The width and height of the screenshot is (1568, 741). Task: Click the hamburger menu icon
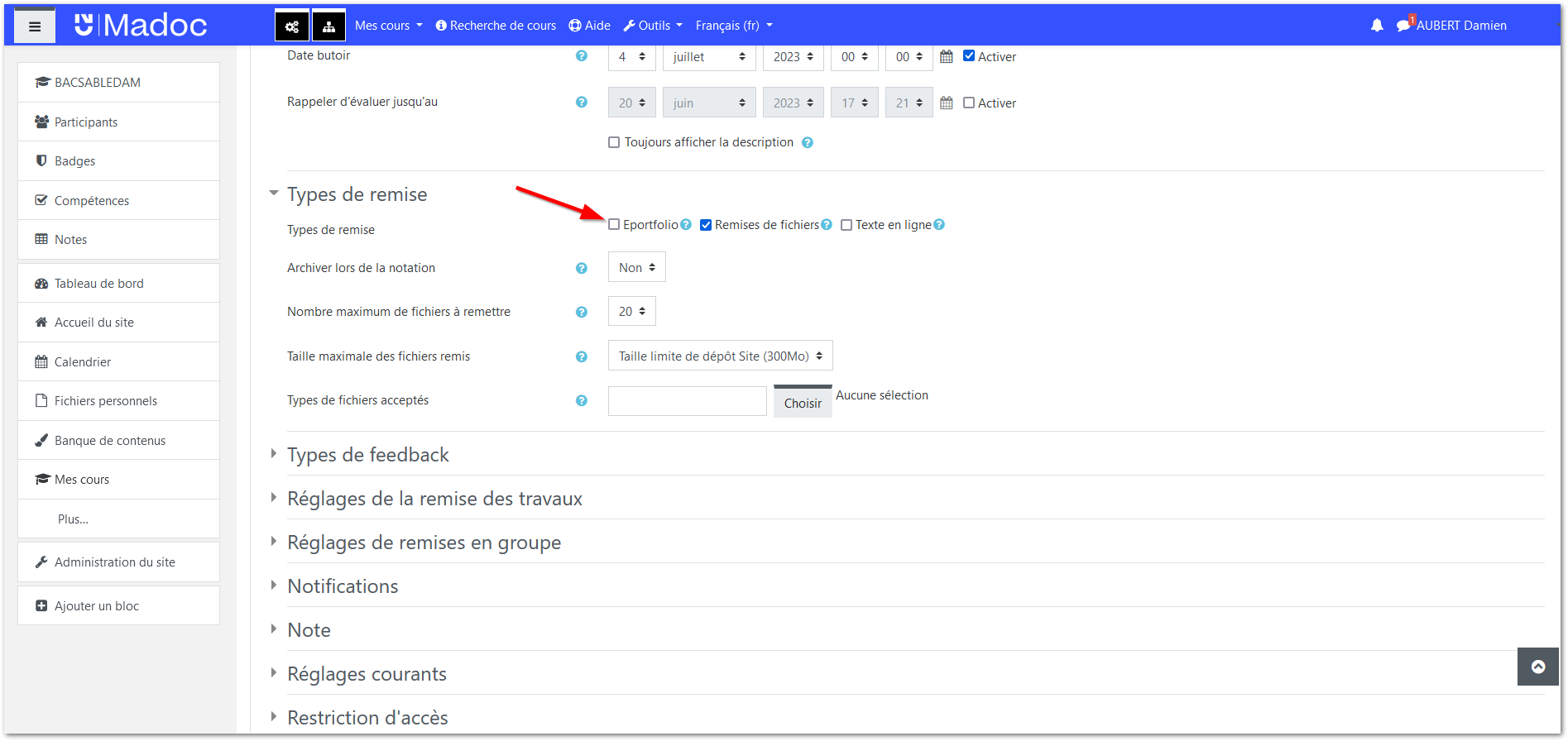[x=35, y=26]
